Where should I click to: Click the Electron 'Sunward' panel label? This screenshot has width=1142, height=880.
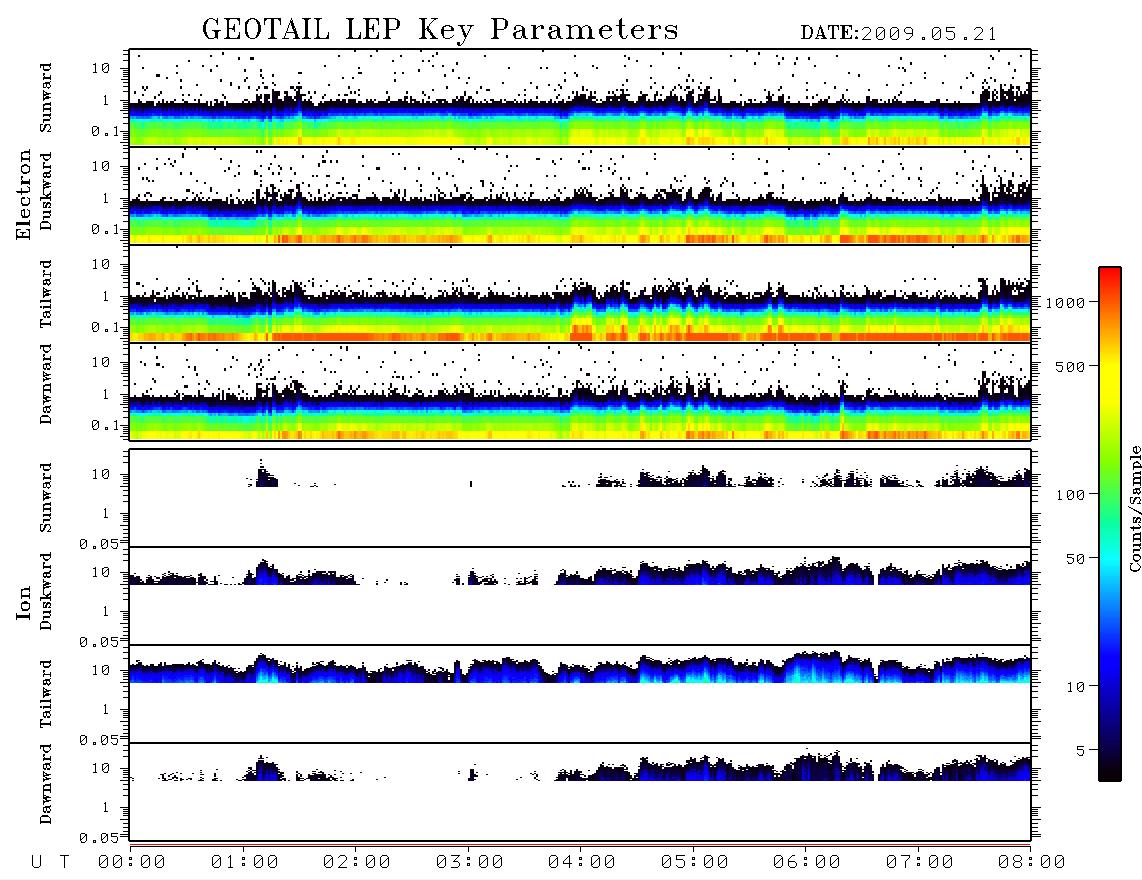(x=45, y=98)
